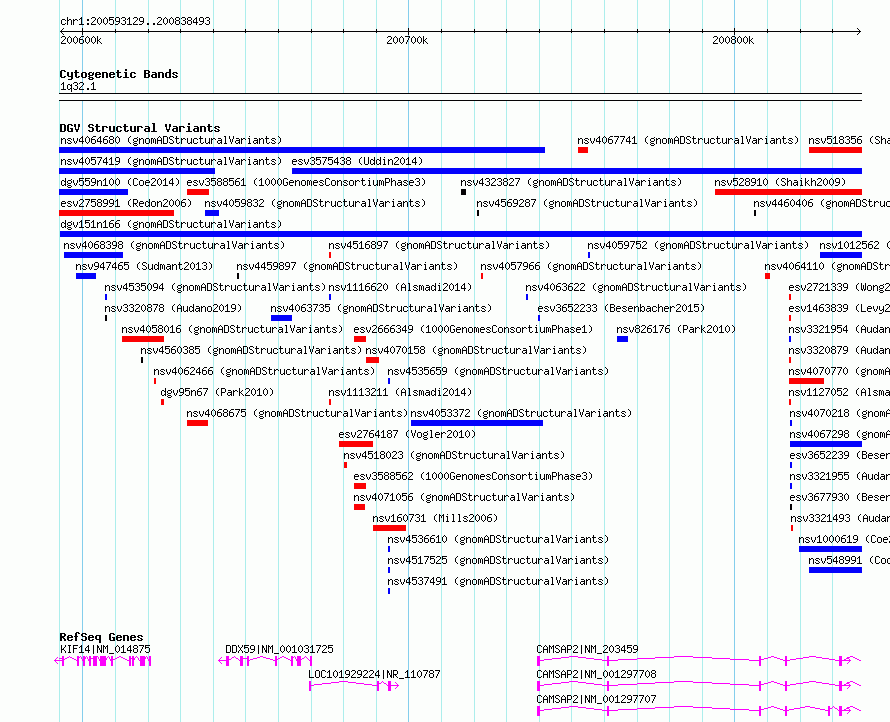
Task: Select dgv95n67 (Park2010) variant
Action: click(217, 392)
